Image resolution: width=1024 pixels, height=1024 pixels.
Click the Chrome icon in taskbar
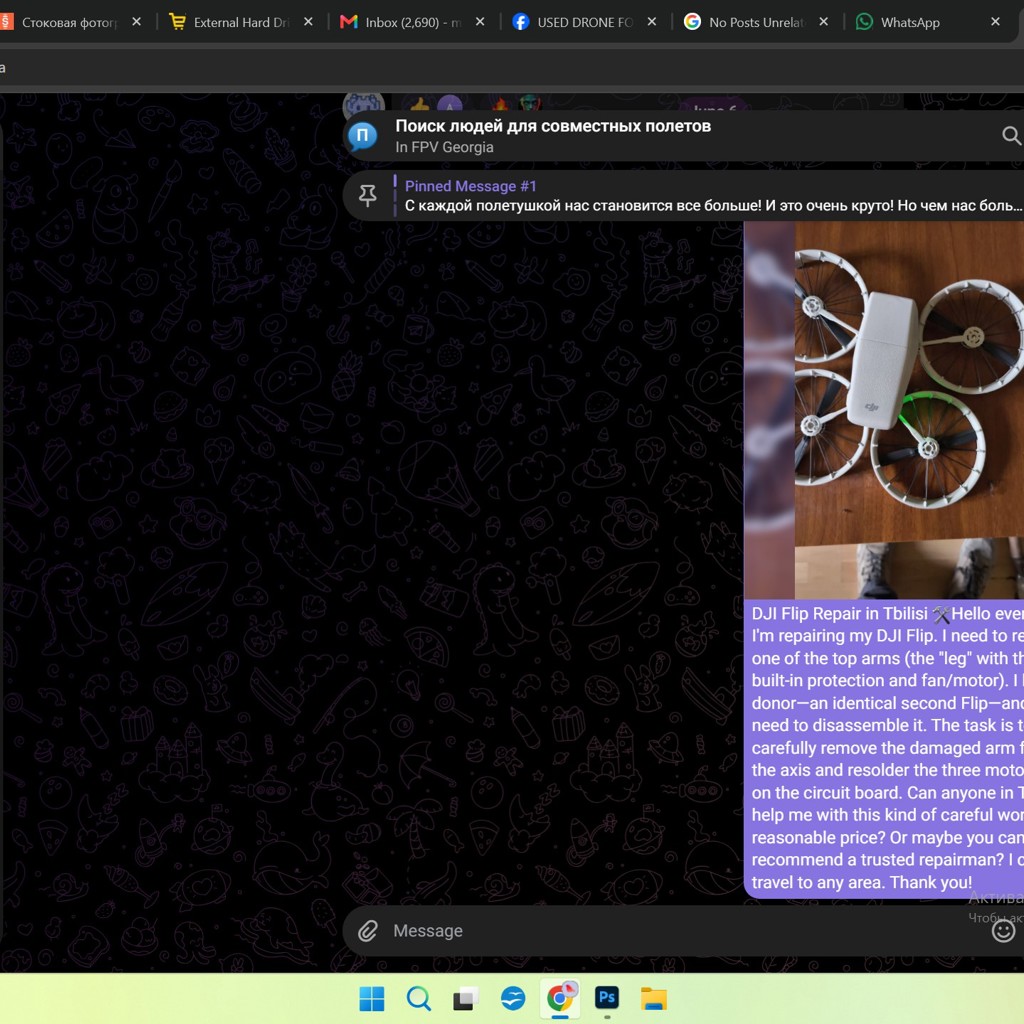click(560, 999)
